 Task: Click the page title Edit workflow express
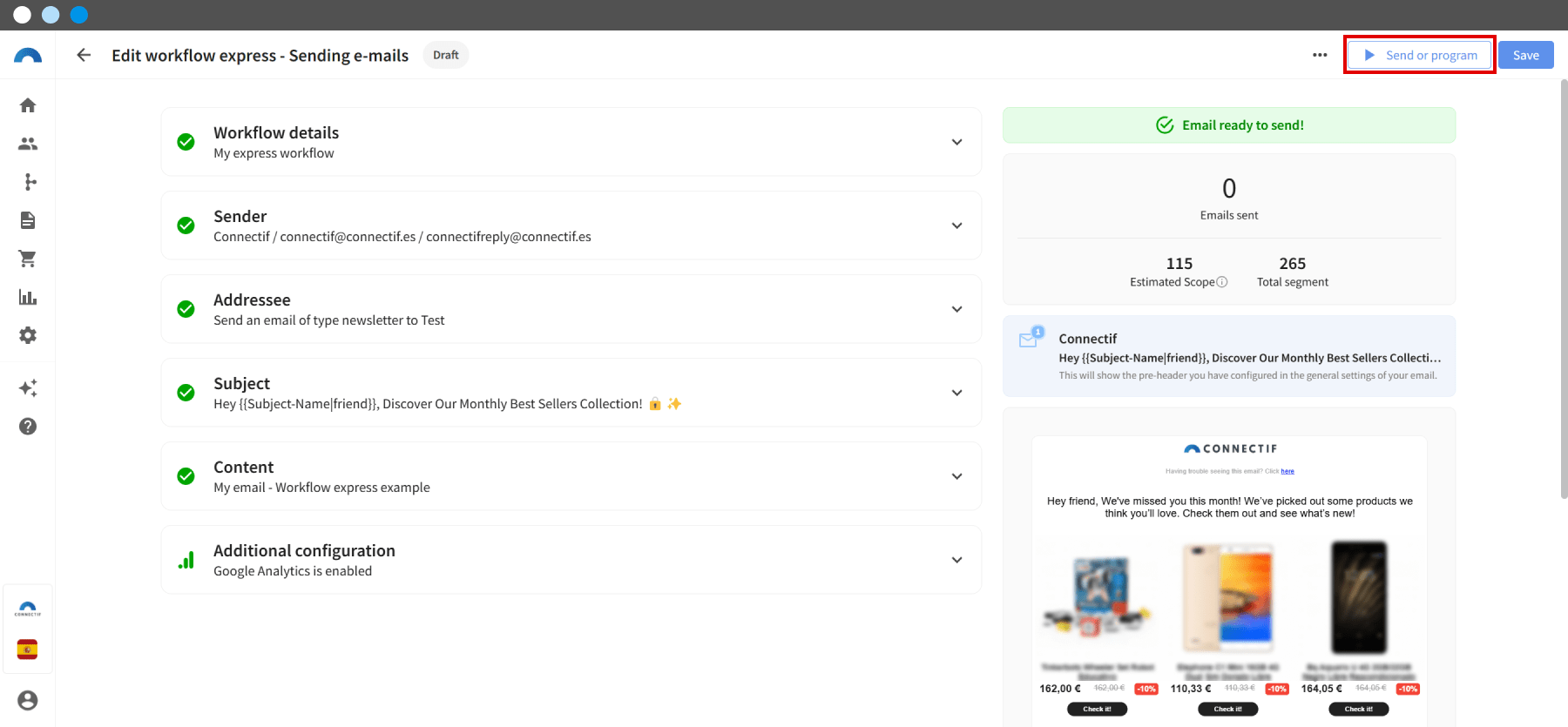(260, 55)
